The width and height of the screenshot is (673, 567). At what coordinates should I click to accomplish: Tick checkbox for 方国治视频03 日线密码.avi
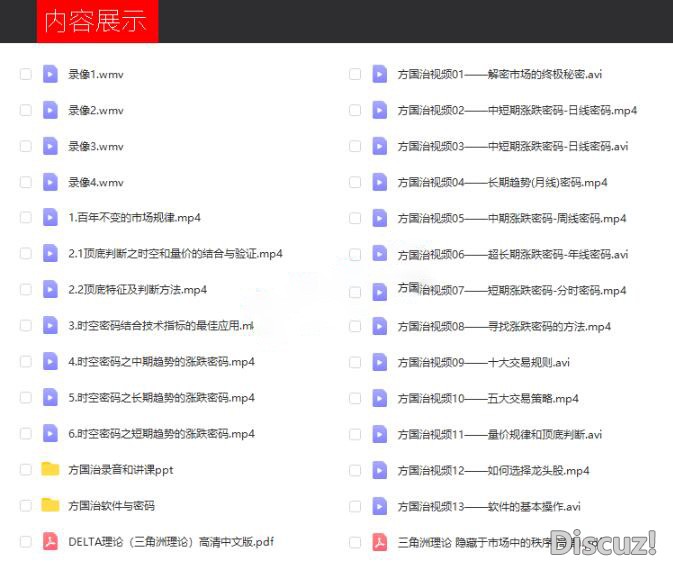tap(355, 146)
